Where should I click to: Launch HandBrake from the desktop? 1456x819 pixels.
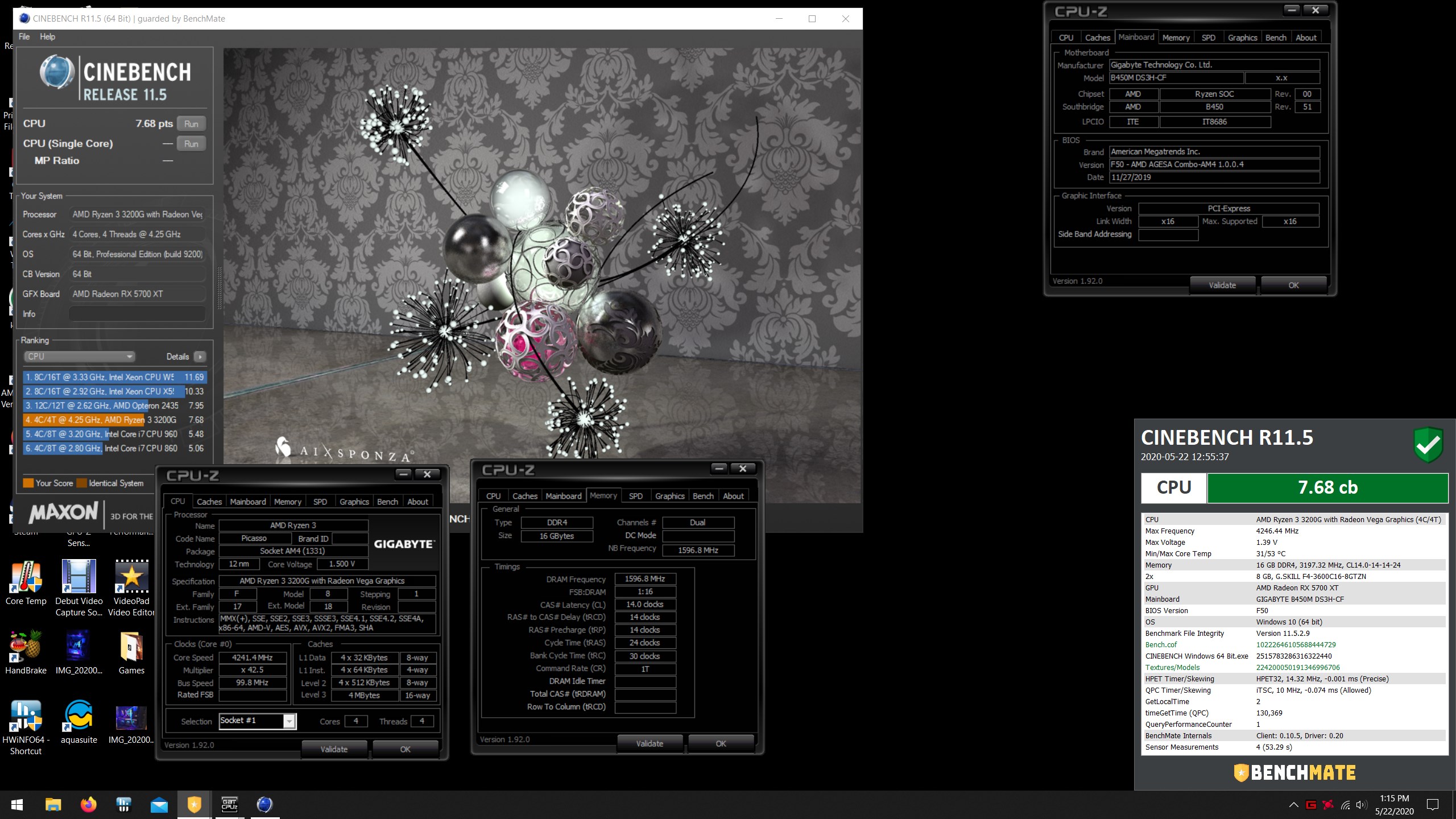pos(26,653)
